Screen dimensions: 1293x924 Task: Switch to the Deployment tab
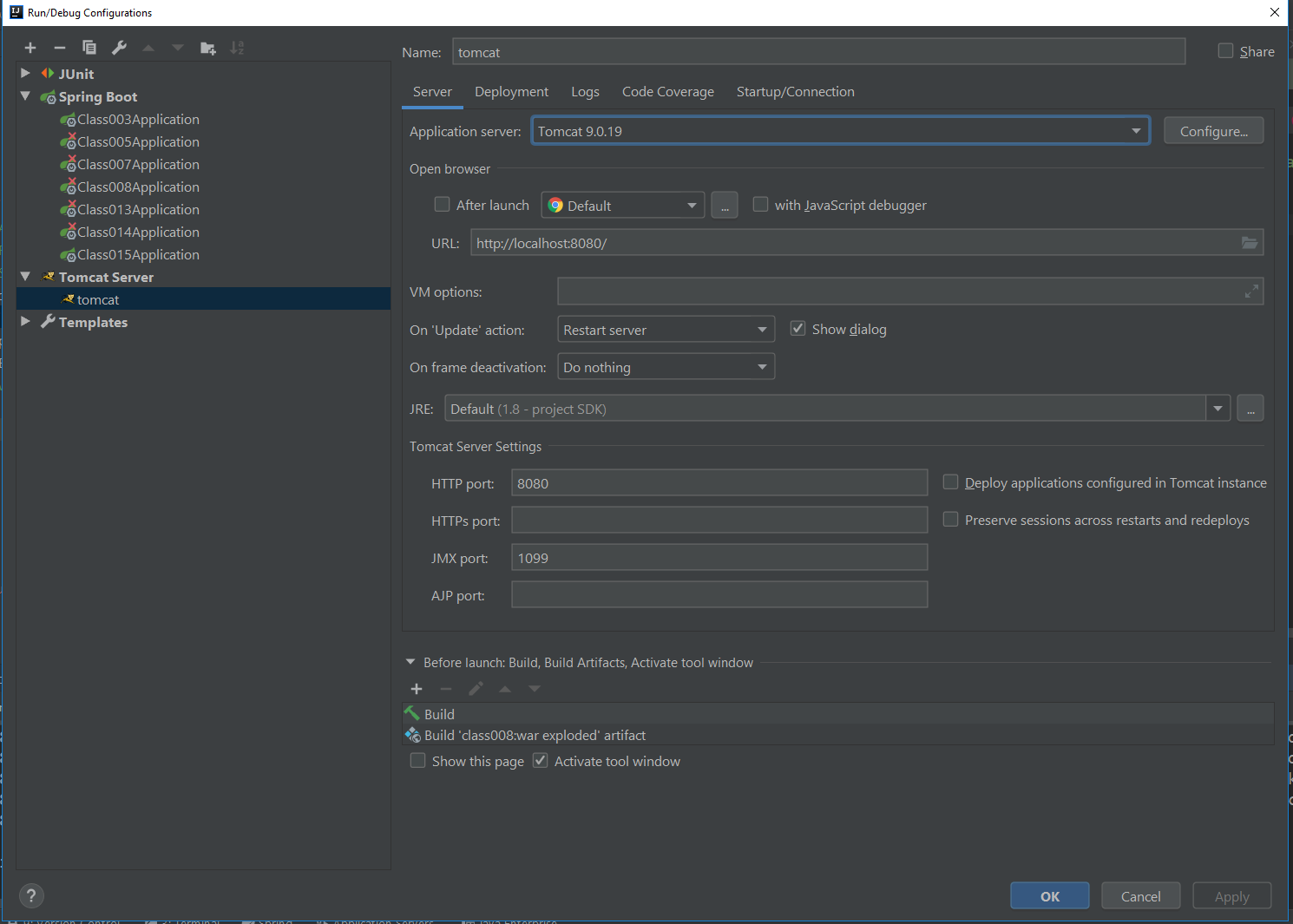[511, 92]
